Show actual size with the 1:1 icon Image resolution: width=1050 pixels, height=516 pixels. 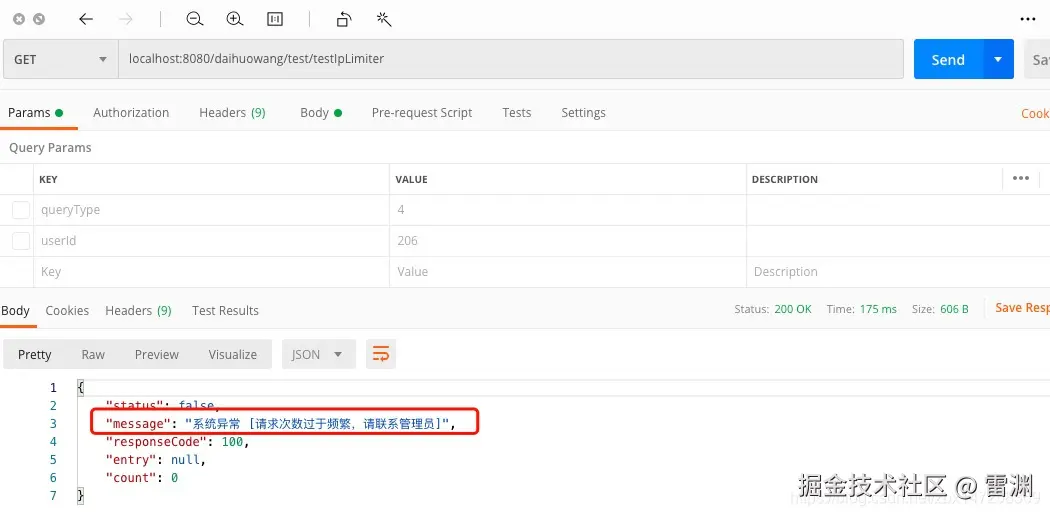275,19
